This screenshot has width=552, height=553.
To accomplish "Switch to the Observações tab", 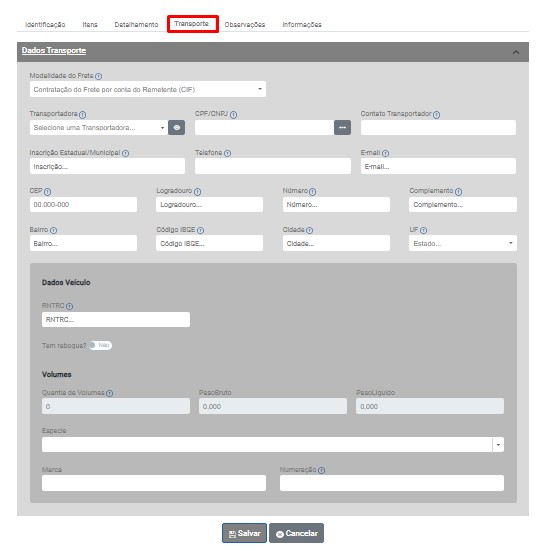I will tap(245, 25).
